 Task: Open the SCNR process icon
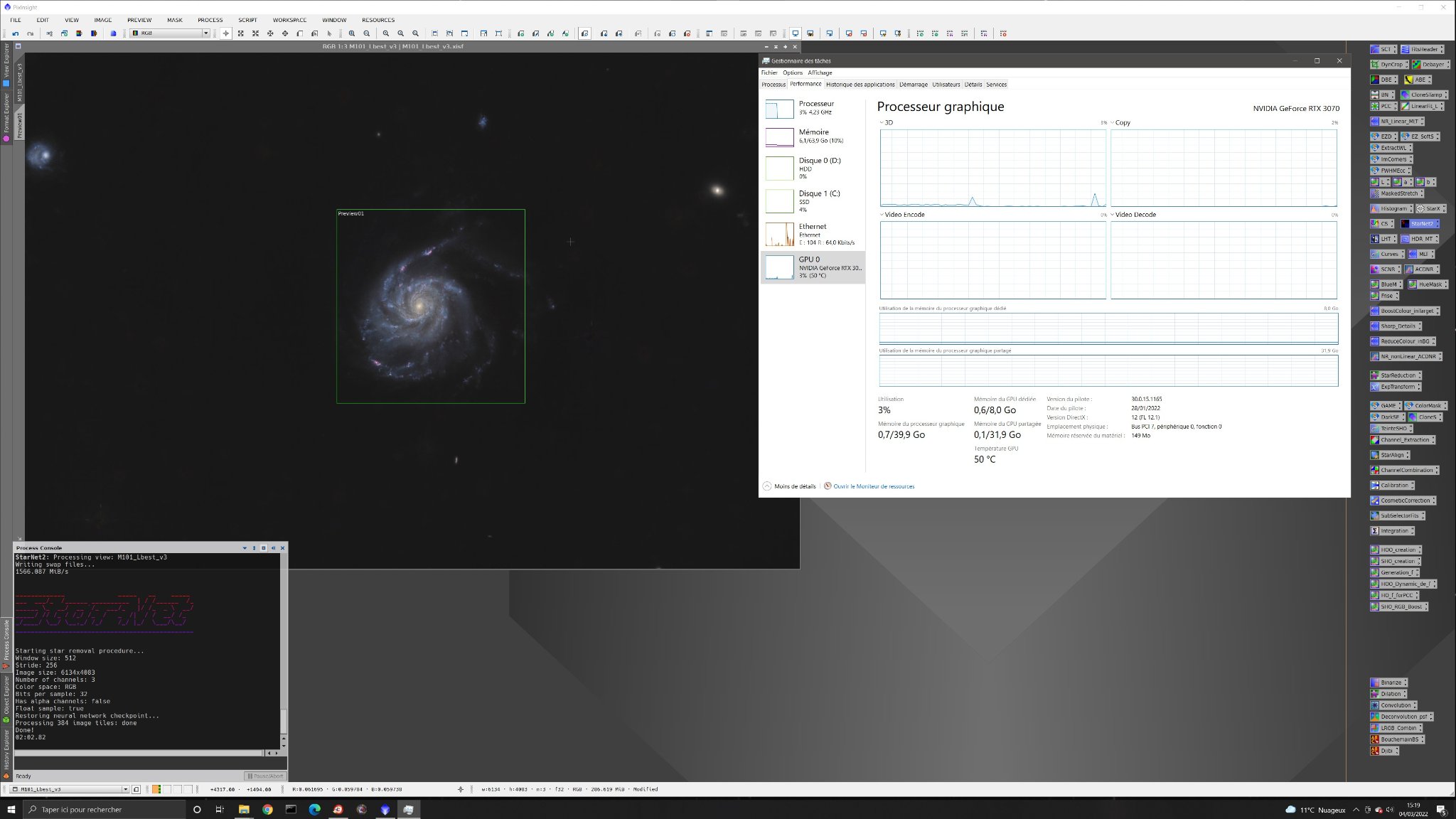coord(1386,269)
